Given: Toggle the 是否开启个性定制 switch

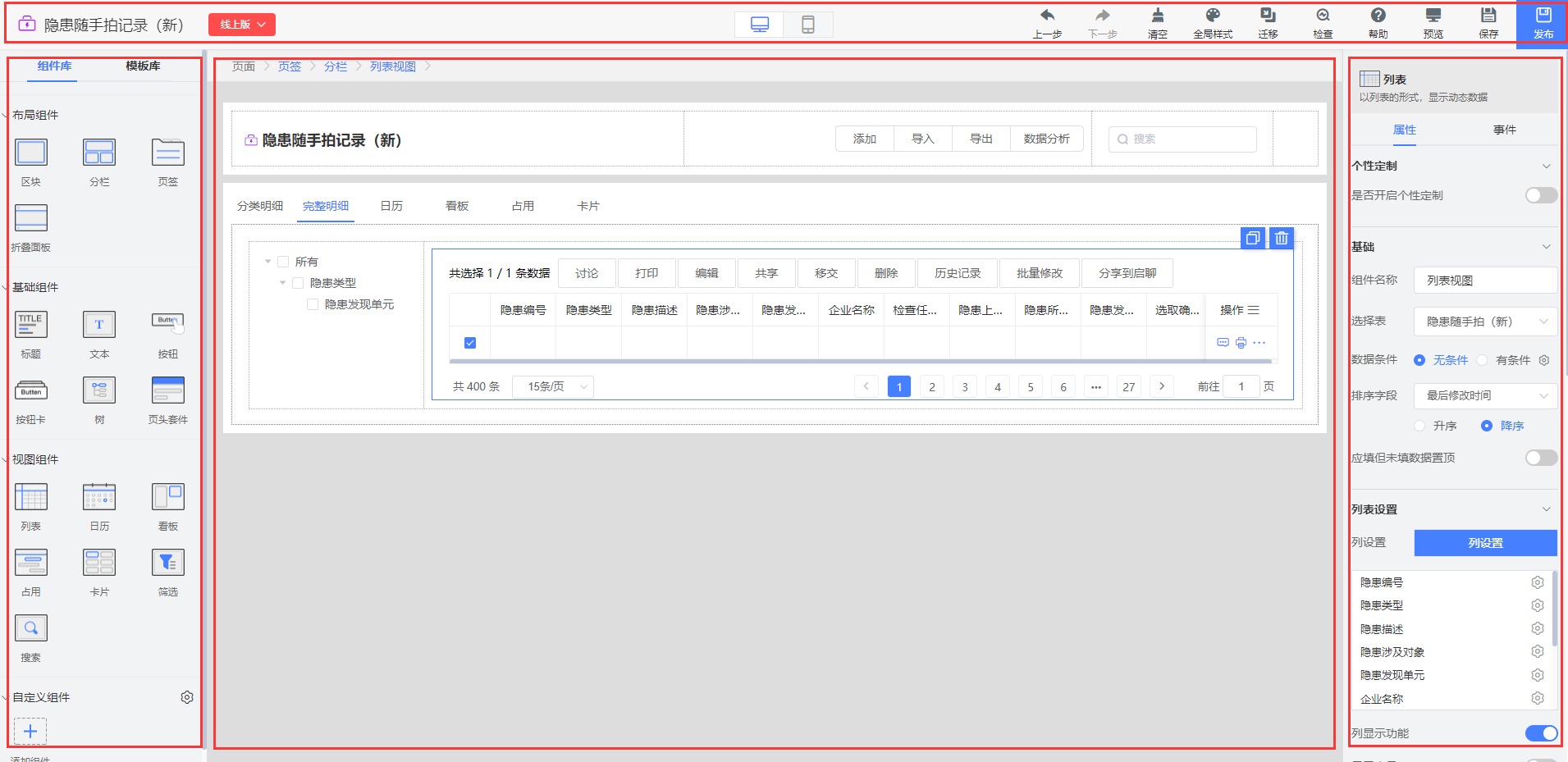Looking at the screenshot, I should (x=1540, y=195).
